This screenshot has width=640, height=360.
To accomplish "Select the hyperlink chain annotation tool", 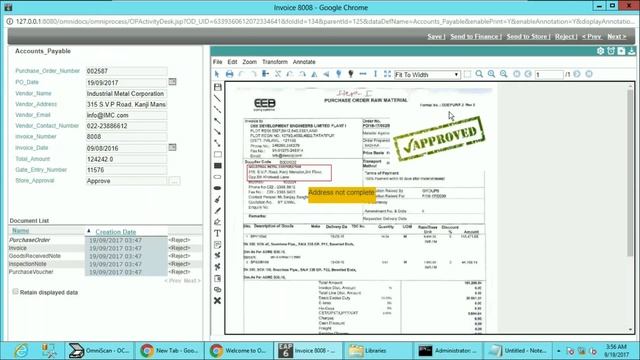I will pyautogui.click(x=218, y=289).
